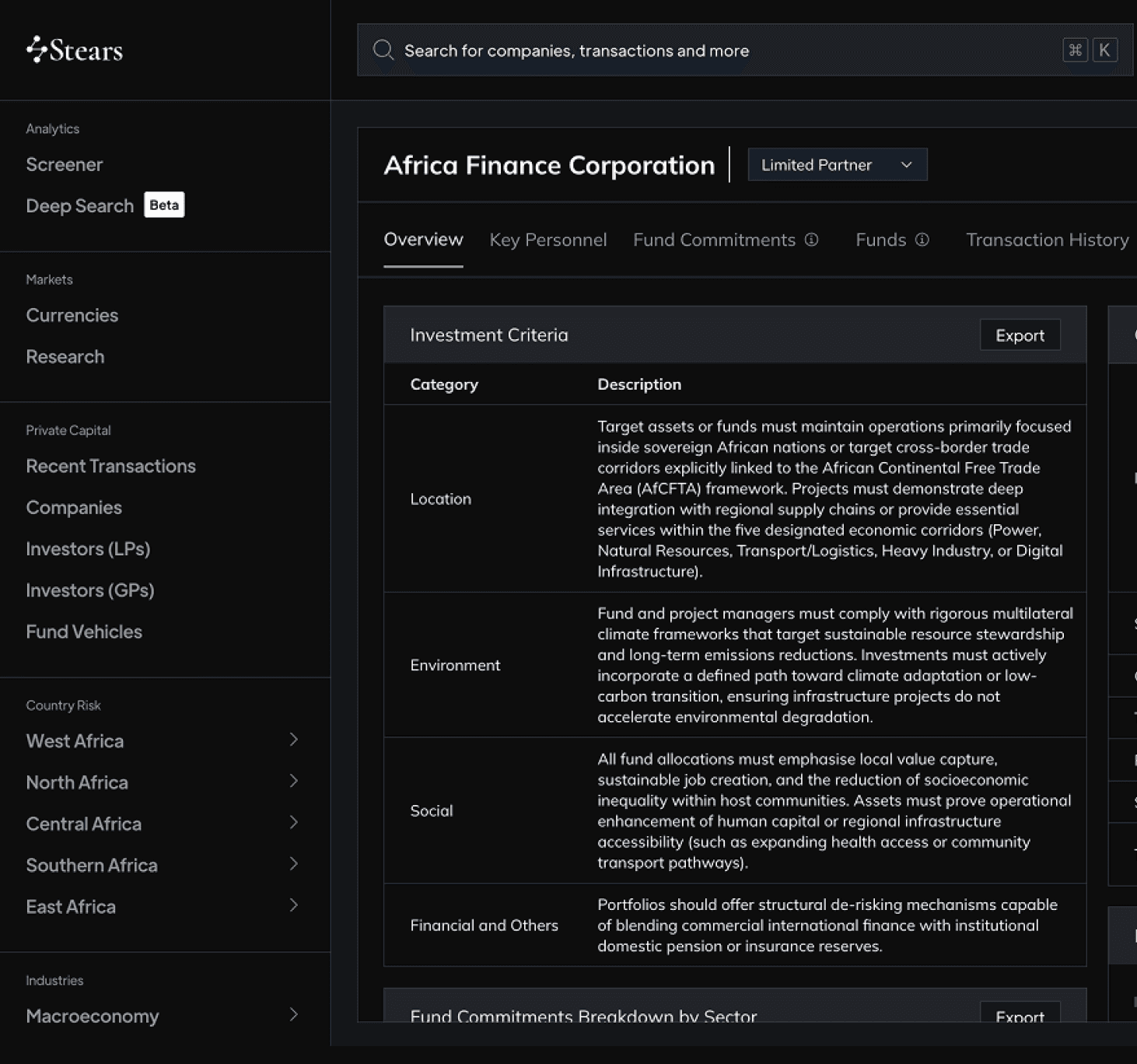Click the info icon beside Fund Commitments
This screenshot has width=1137, height=1064.
[x=811, y=240]
